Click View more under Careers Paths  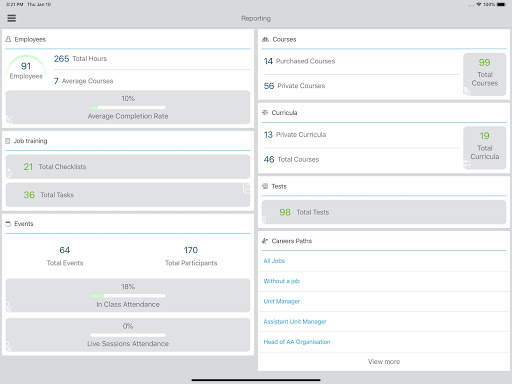point(384,361)
